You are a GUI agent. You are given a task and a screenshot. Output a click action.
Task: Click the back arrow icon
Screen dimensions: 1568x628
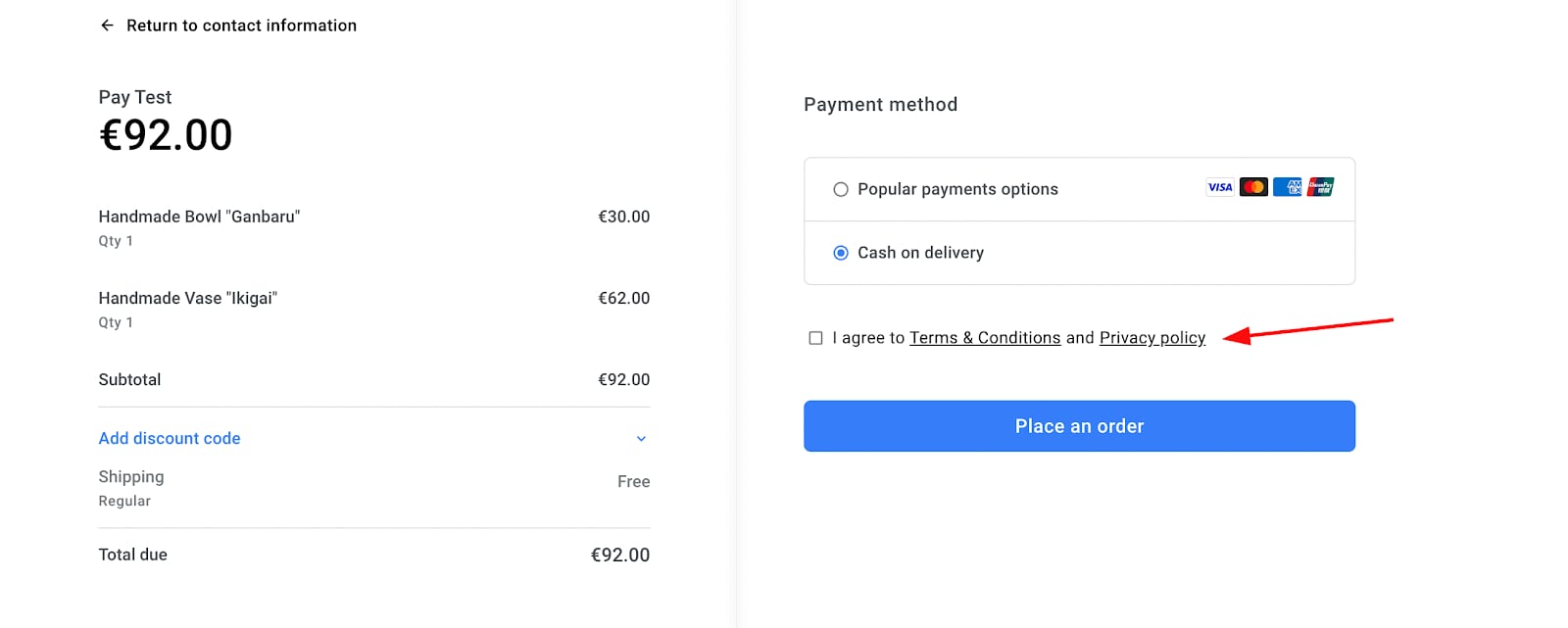click(107, 25)
